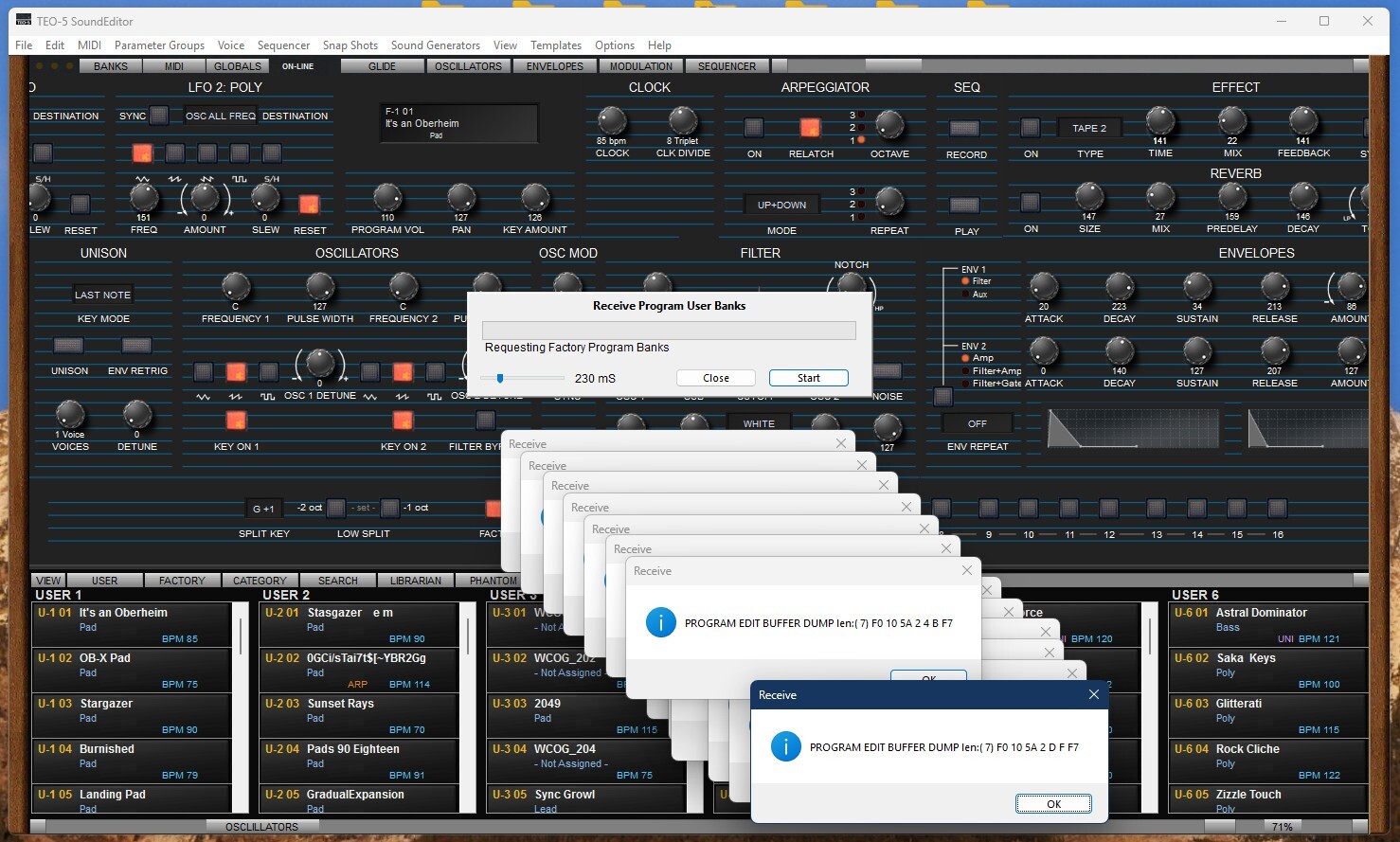The image size is (1400, 842).
Task: Turn off the KEY ON 1 switch
Action: click(236, 421)
